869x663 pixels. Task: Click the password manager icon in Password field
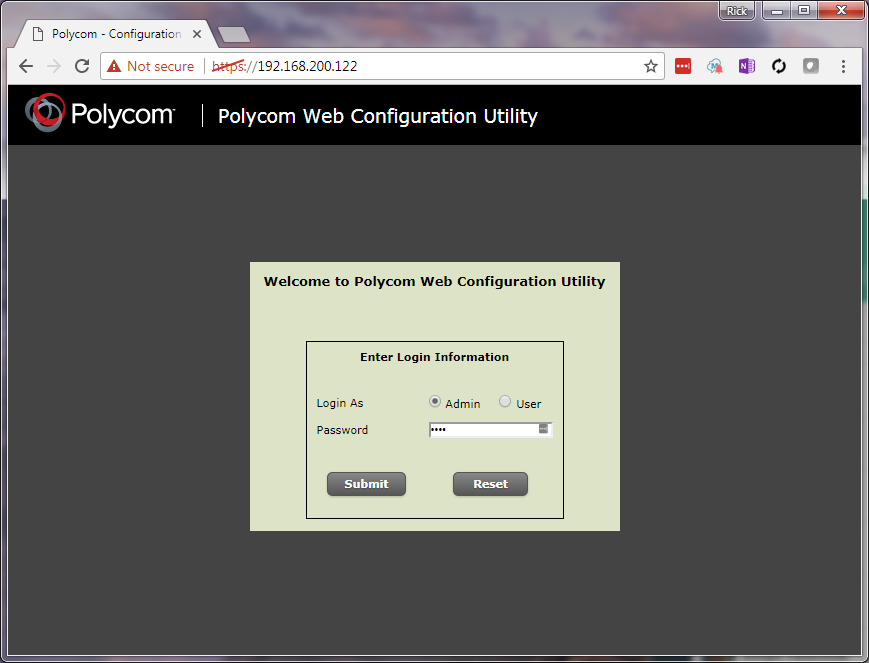point(543,429)
